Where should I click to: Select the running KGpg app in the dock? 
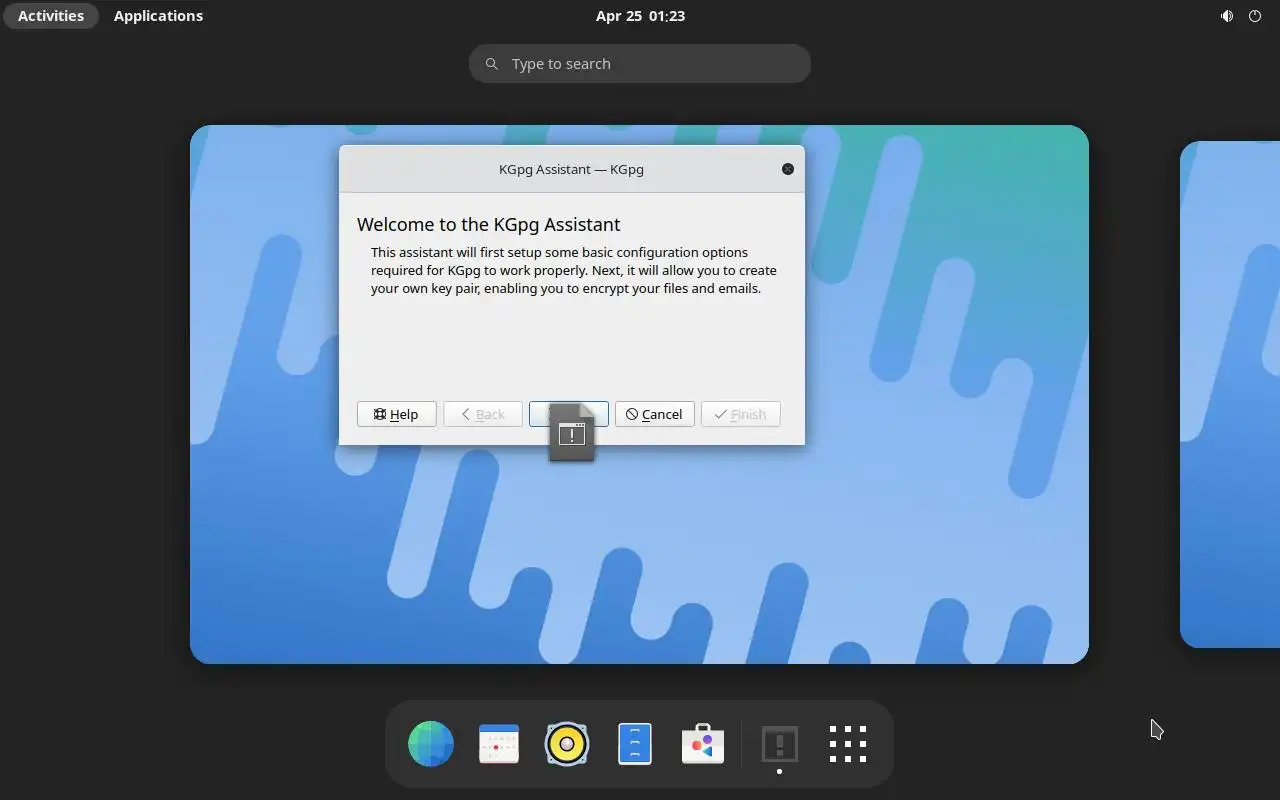[779, 744]
